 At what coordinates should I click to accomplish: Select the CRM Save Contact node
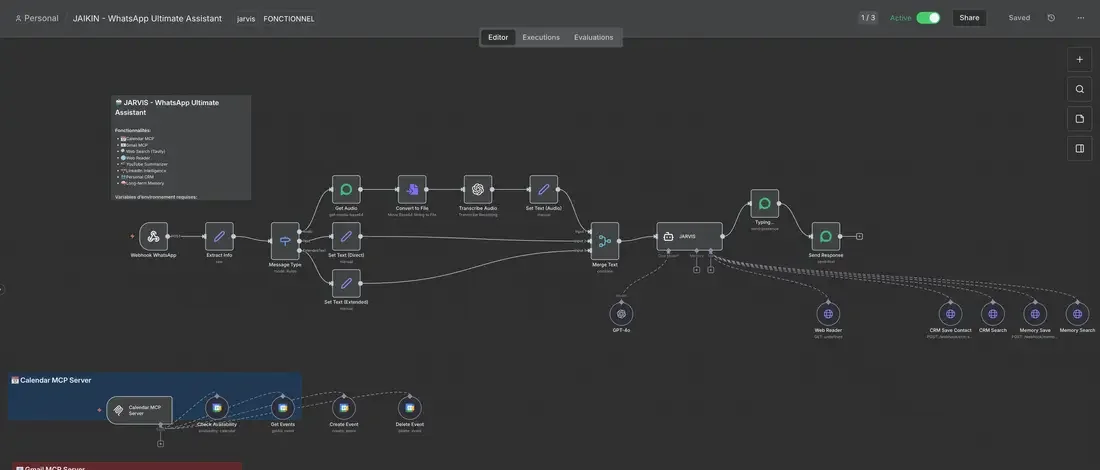[x=950, y=314]
